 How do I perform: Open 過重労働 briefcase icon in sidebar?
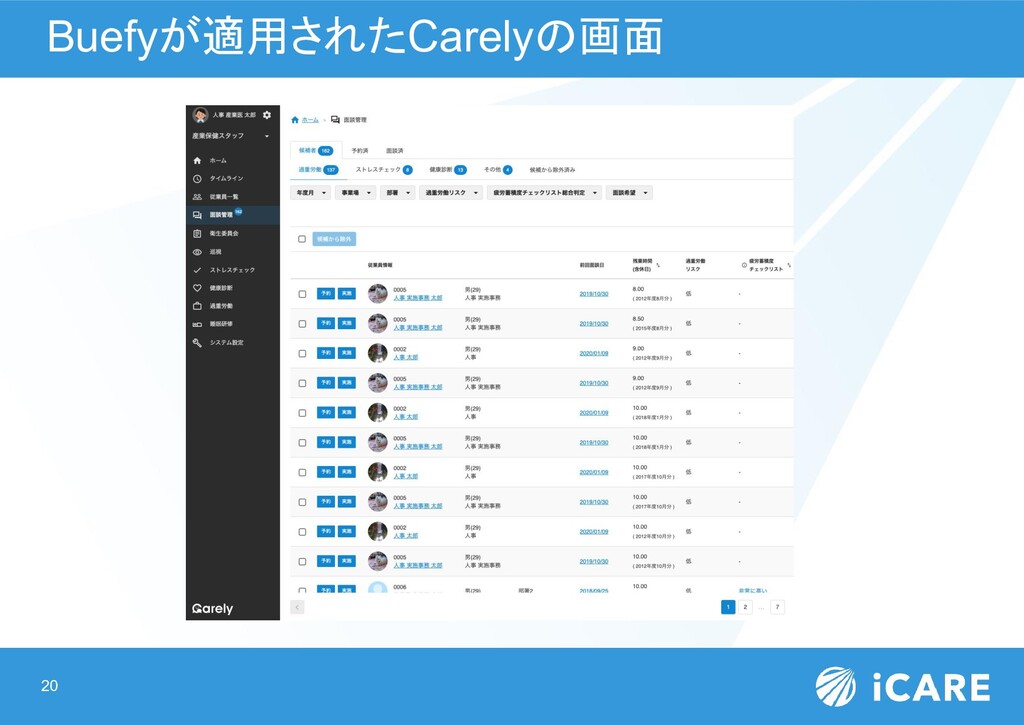point(197,306)
